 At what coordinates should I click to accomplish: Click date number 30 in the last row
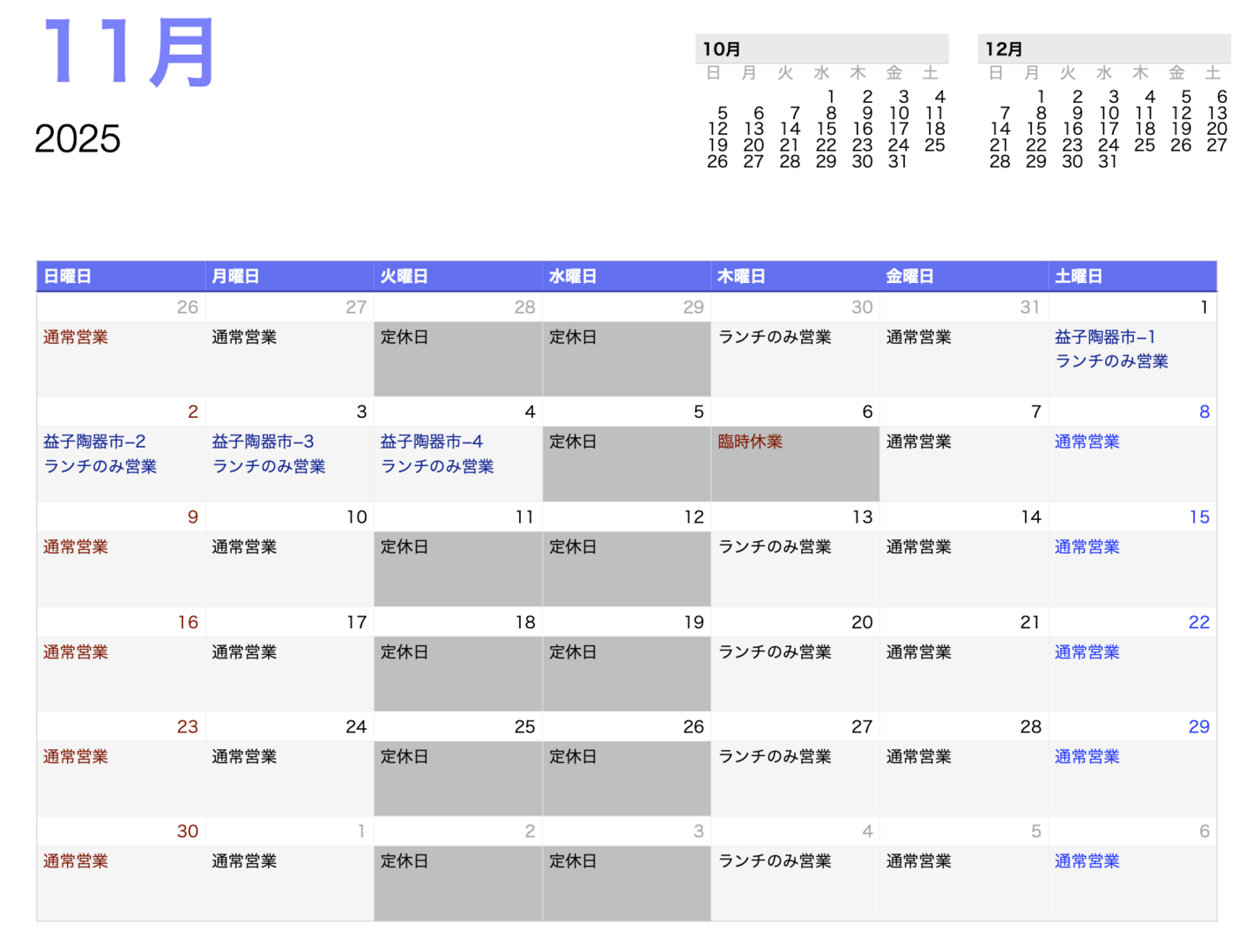(187, 831)
